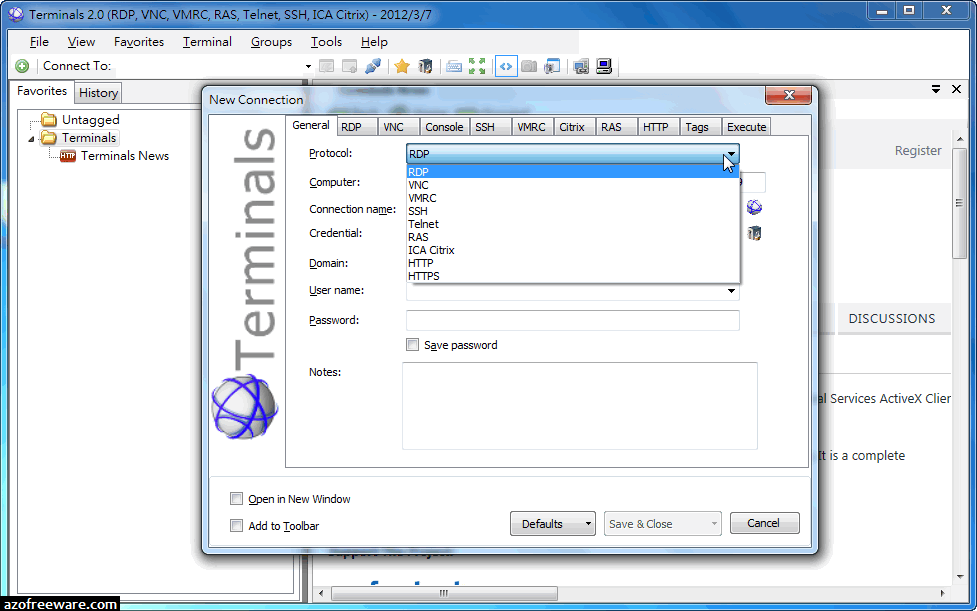Collapse the Protocol dropdown arrow
Screen dimensions: 977x611
click(732, 153)
